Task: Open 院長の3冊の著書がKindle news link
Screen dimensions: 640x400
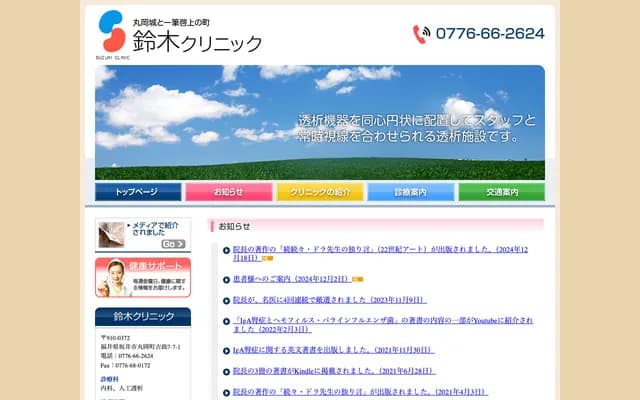Action: [334, 371]
